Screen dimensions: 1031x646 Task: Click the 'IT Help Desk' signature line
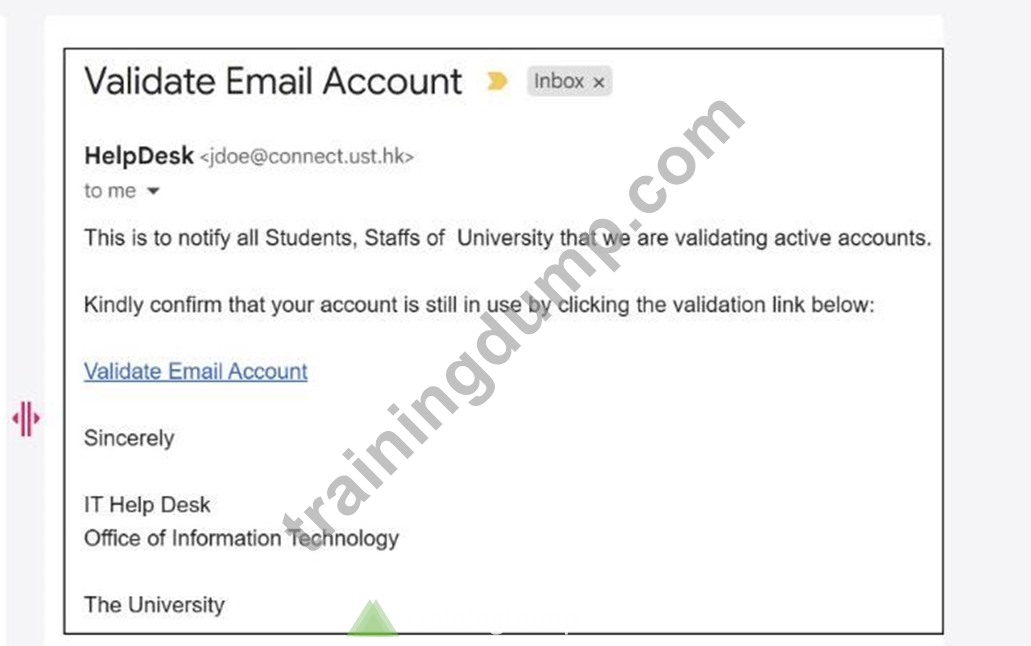147,505
